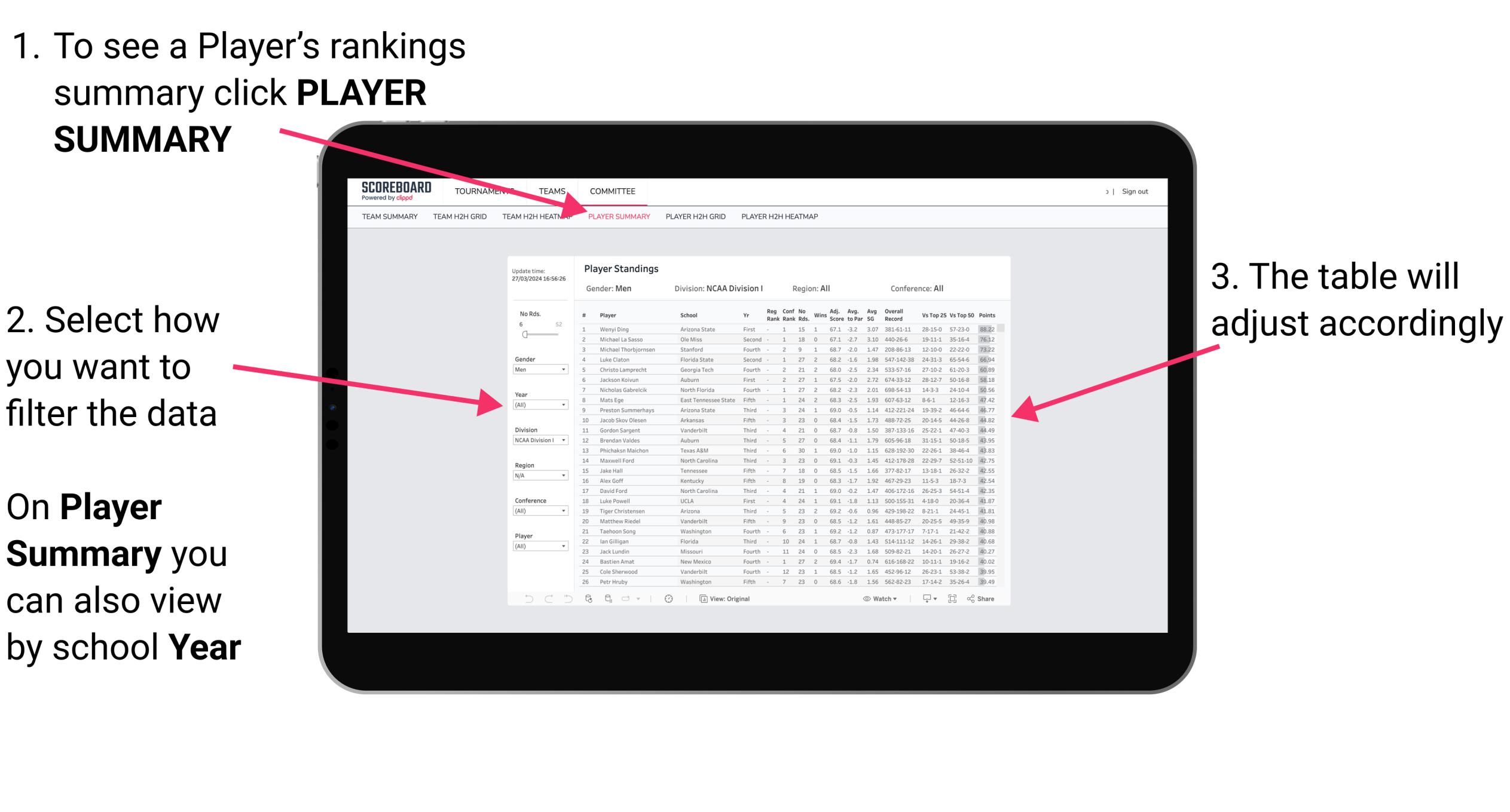Toggle the Gender Men filter
The width and height of the screenshot is (1510, 812).
click(x=540, y=370)
